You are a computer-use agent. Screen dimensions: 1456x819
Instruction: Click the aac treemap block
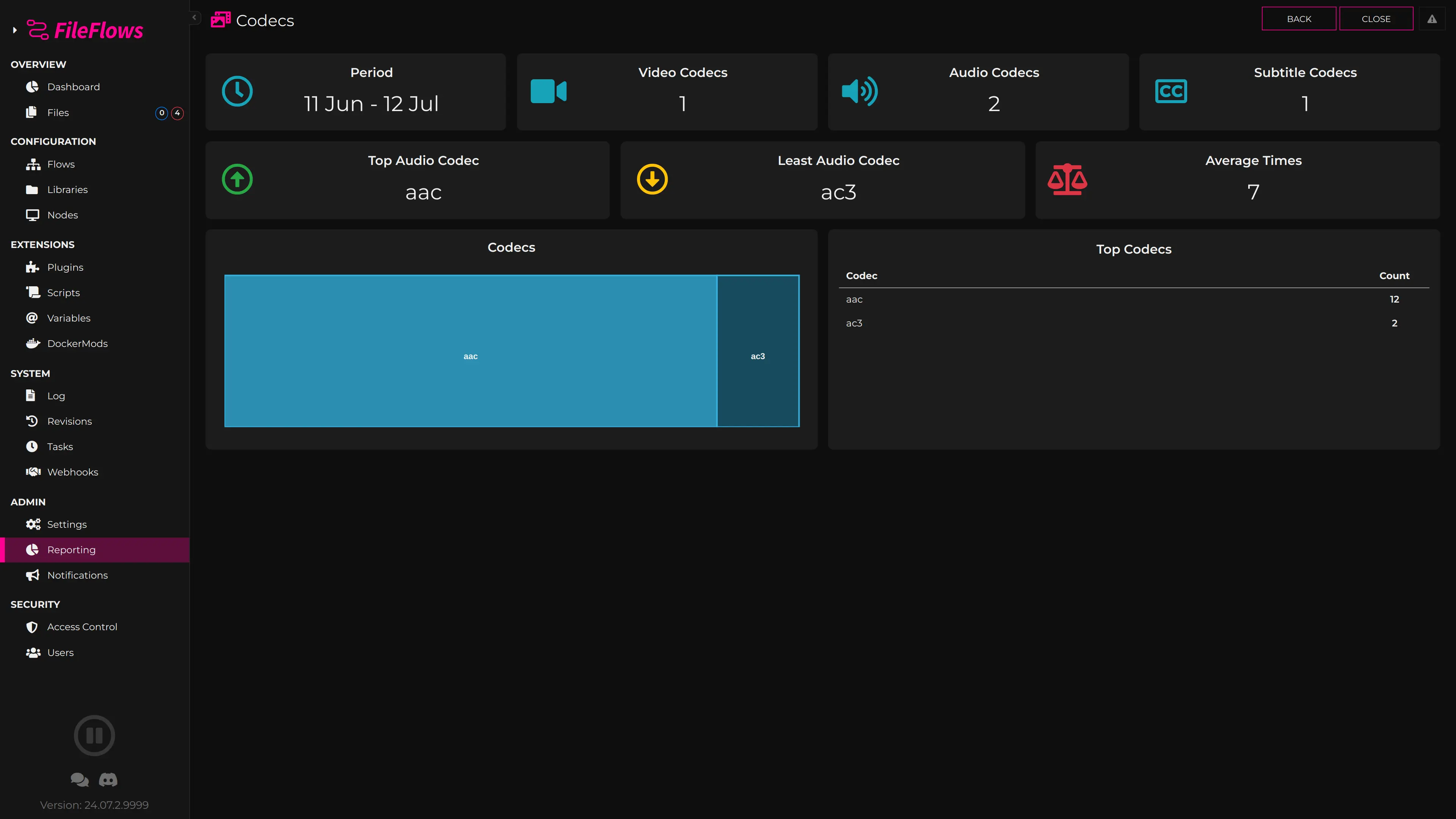pos(470,351)
